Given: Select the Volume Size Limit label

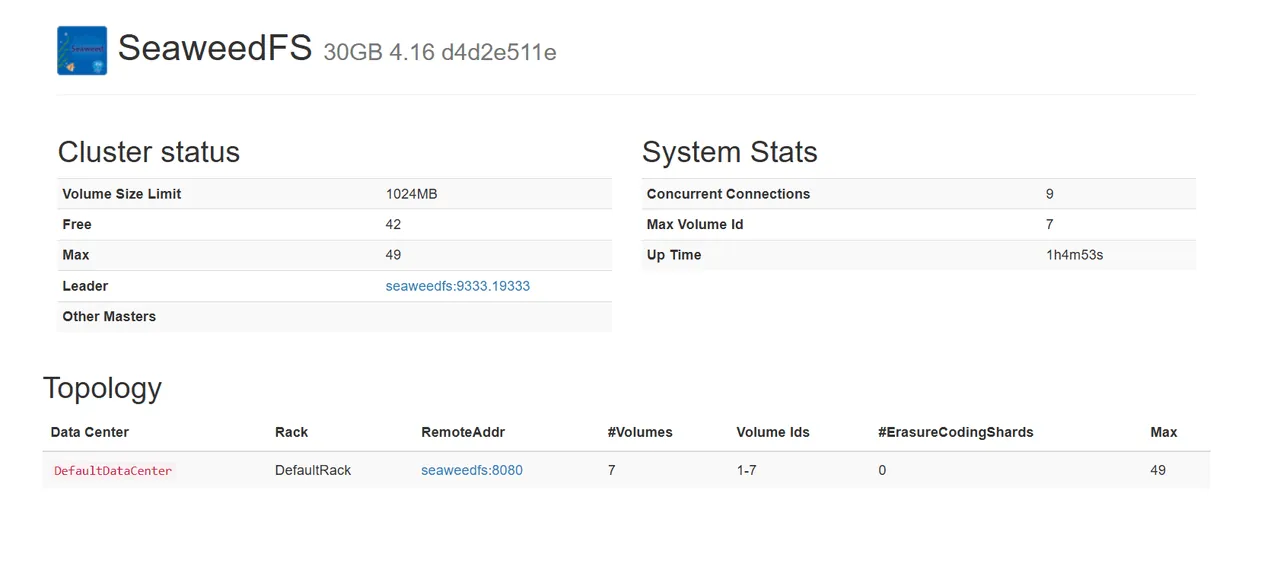Looking at the screenshot, I should tap(122, 194).
